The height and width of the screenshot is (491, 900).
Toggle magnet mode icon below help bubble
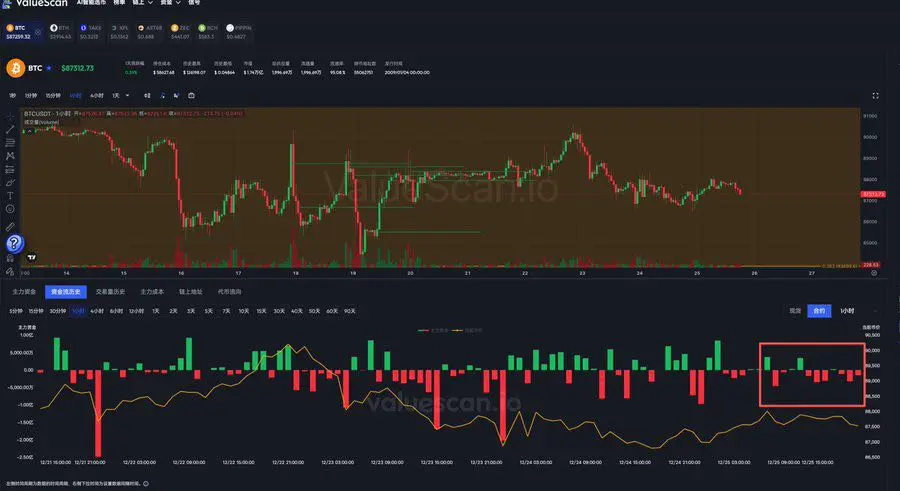point(10,259)
